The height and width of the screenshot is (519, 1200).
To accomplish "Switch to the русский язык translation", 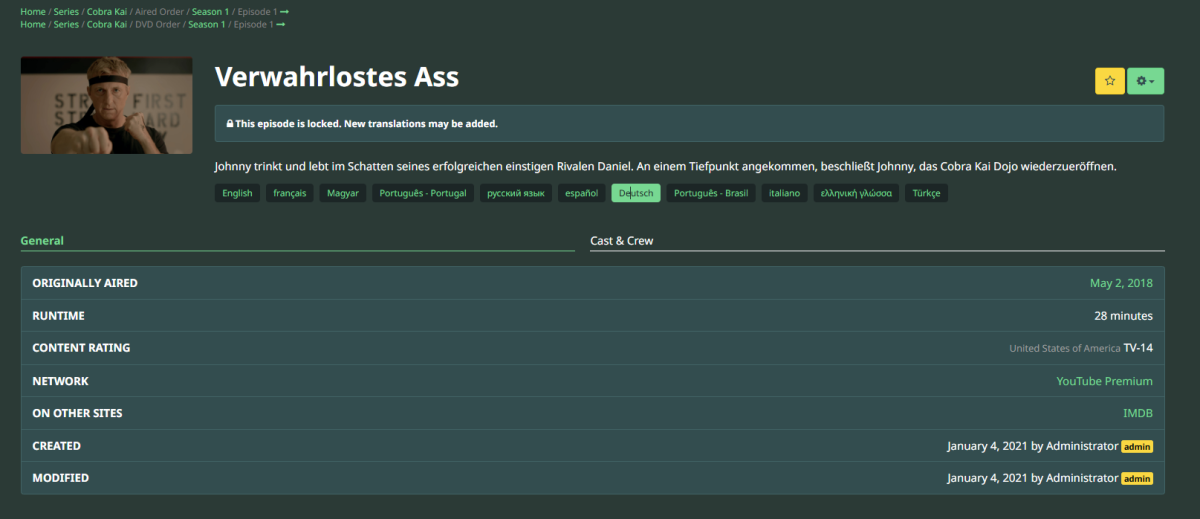I will [515, 193].
